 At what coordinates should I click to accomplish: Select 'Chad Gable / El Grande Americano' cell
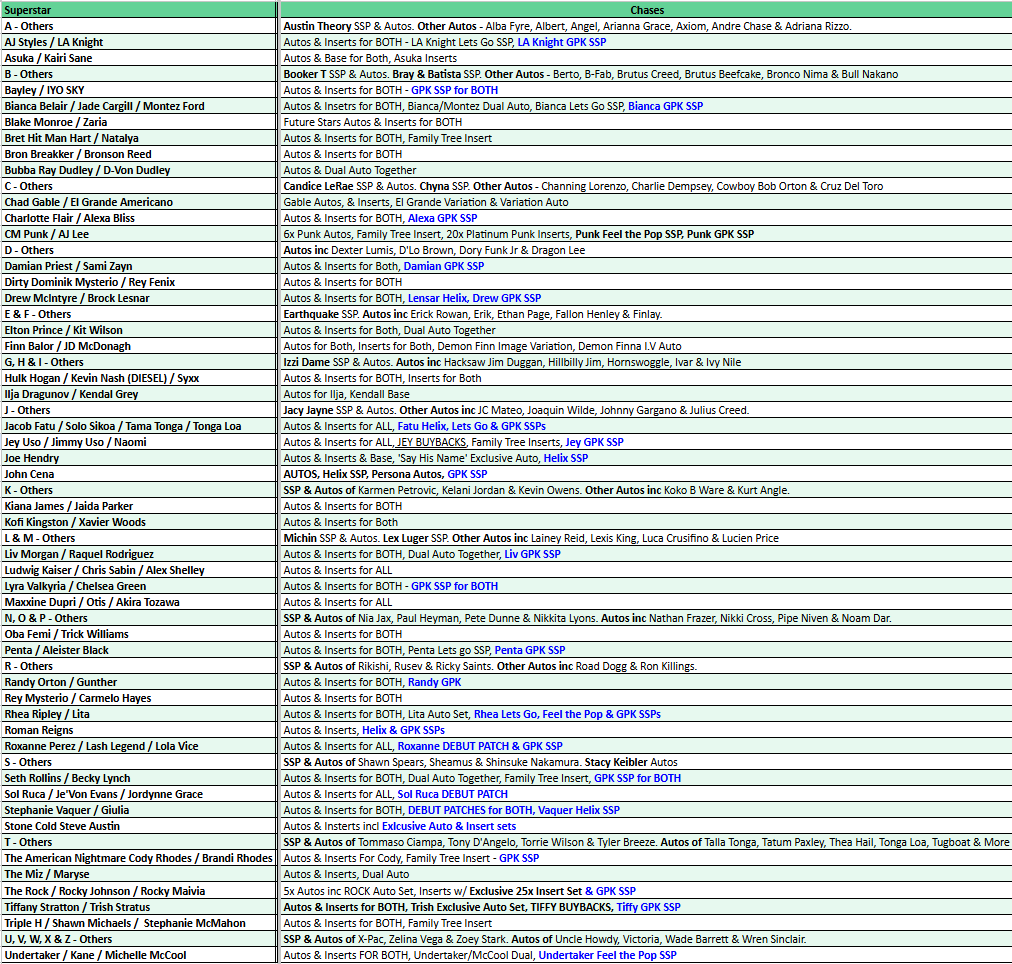[139, 202]
